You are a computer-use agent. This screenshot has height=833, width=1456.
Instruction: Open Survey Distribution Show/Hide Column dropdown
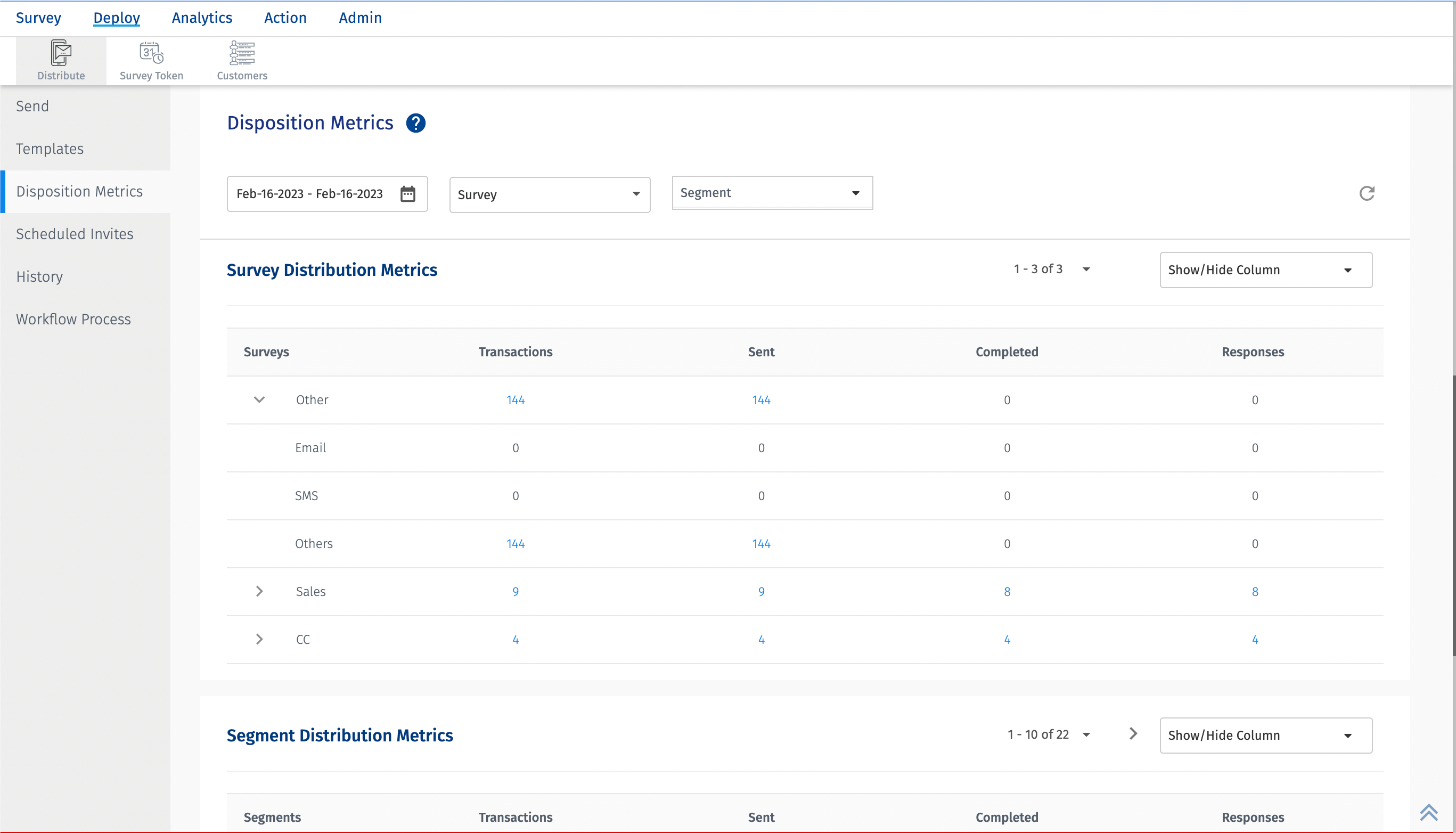1265,270
